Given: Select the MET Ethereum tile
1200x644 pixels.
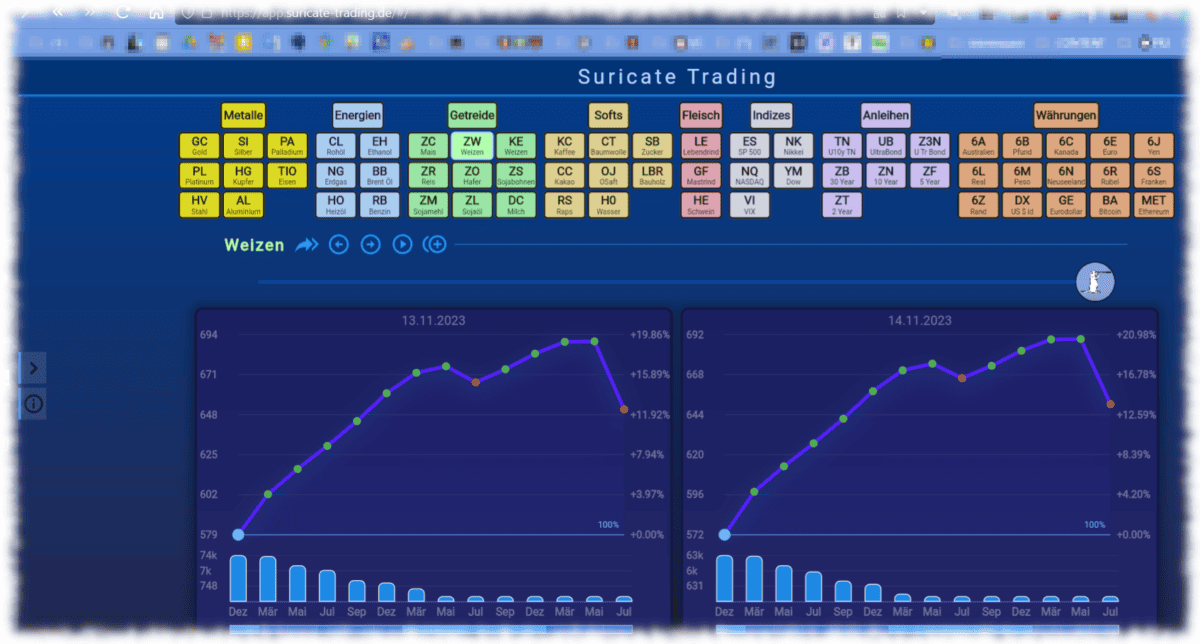Looking at the screenshot, I should (x=1154, y=204).
